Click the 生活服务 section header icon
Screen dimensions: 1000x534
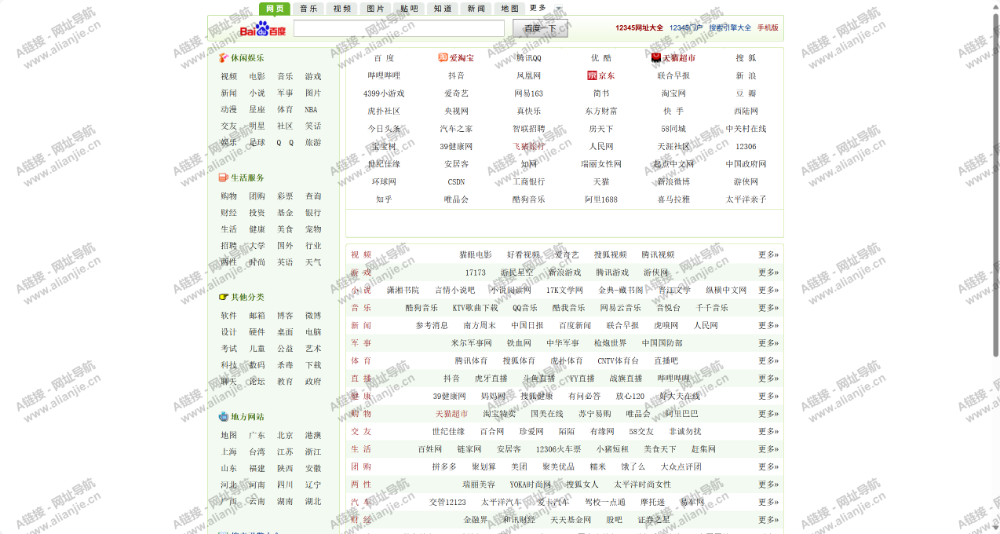pos(223,178)
